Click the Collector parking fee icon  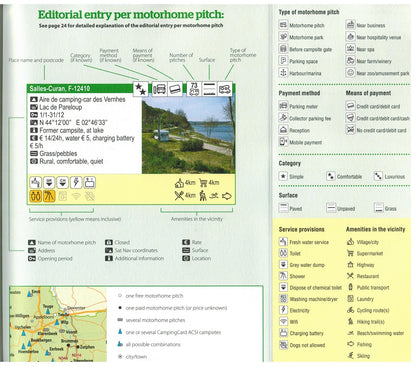283,118
